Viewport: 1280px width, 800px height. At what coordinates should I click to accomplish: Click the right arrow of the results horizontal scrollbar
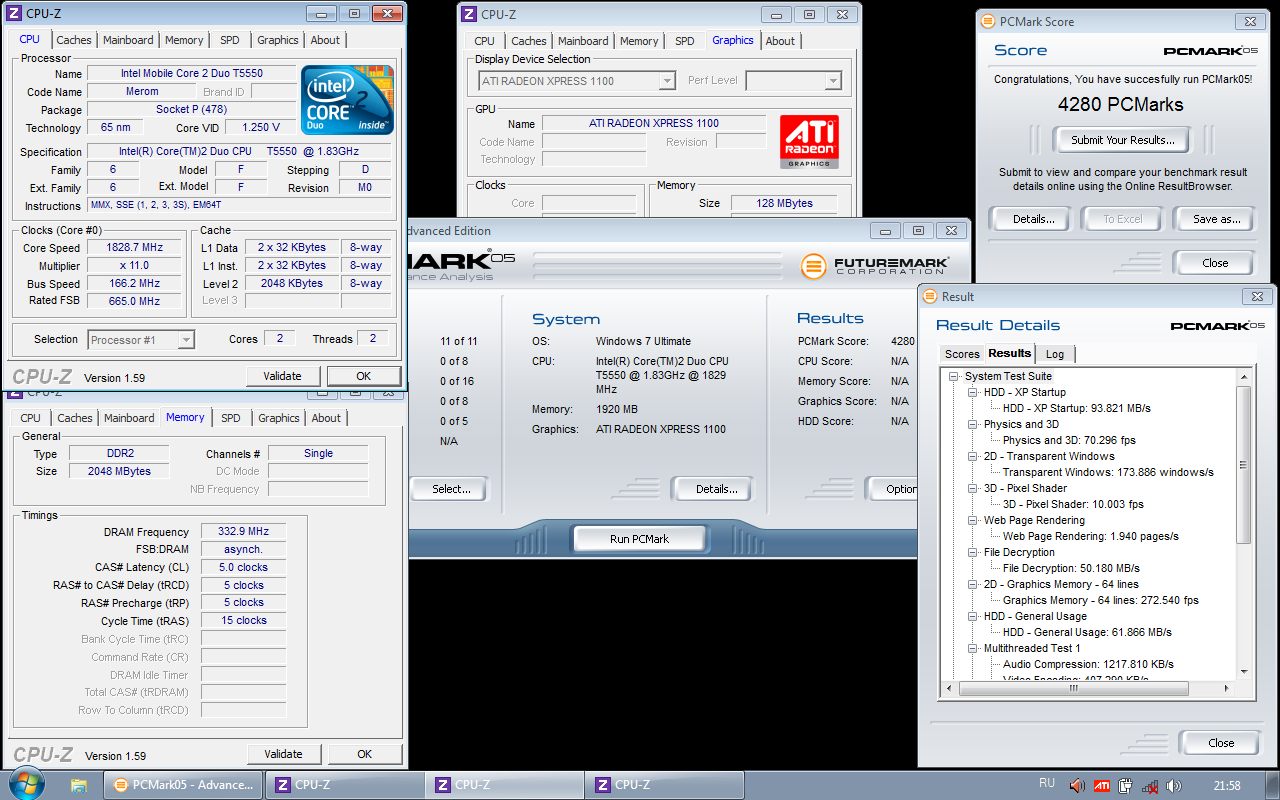(x=1229, y=688)
